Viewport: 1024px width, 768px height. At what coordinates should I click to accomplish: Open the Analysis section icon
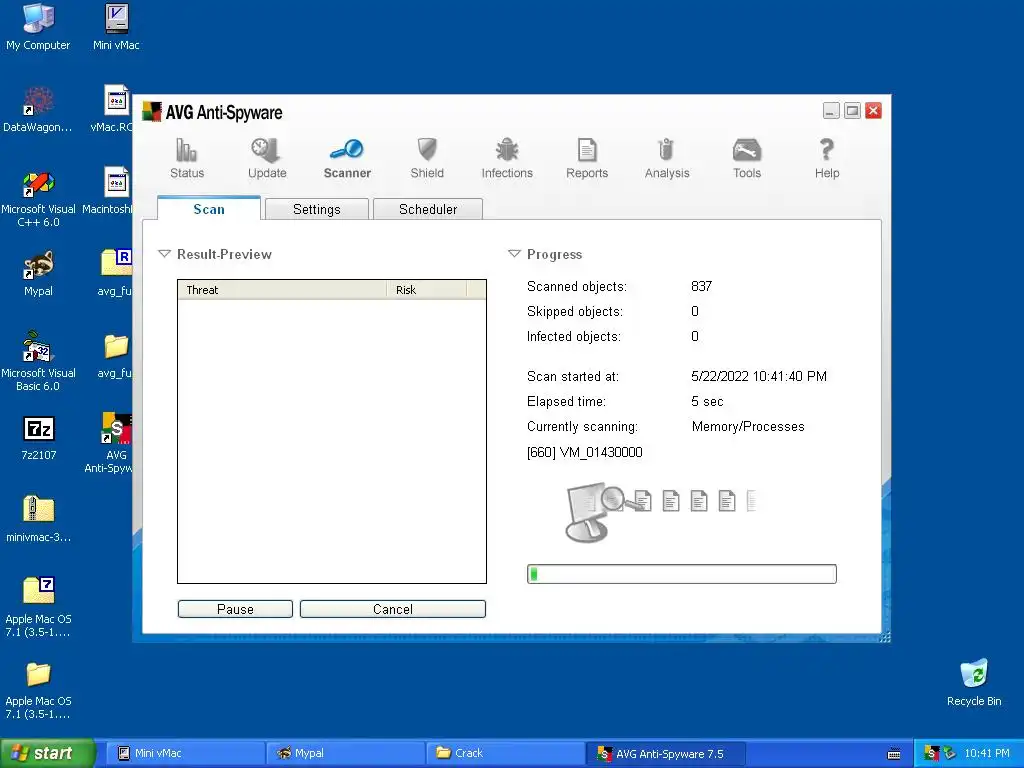(x=667, y=158)
